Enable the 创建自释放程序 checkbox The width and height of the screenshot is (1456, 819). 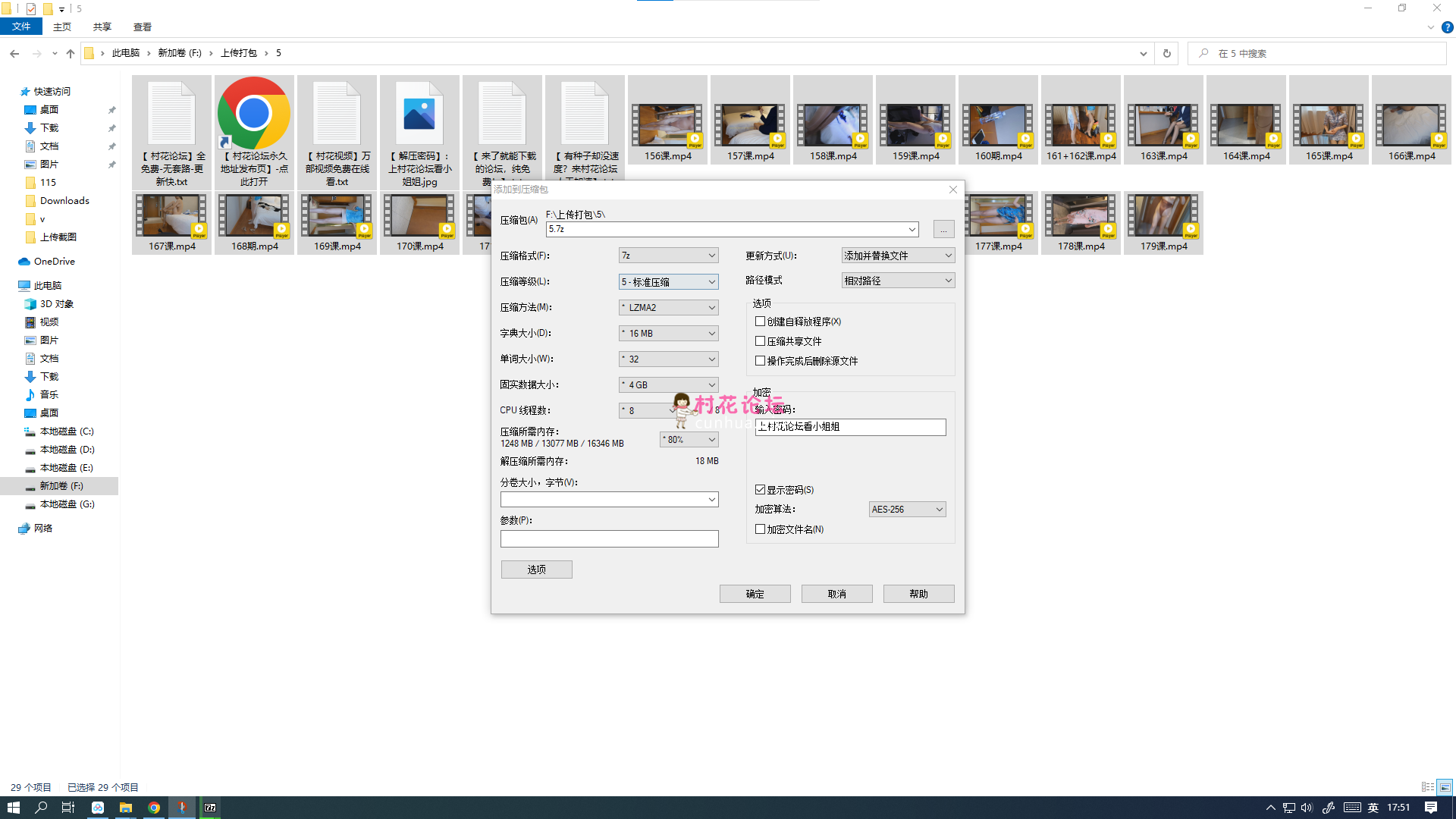click(x=760, y=322)
